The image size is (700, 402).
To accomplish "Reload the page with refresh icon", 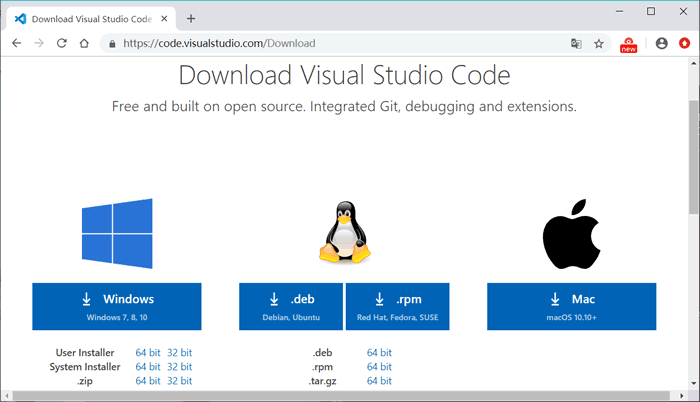I will click(62, 43).
